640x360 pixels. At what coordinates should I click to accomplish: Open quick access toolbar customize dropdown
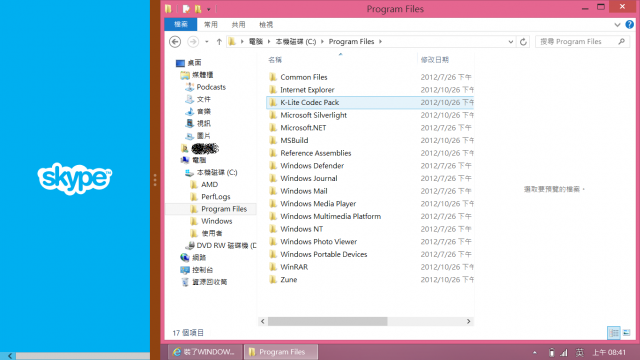pos(209,9)
